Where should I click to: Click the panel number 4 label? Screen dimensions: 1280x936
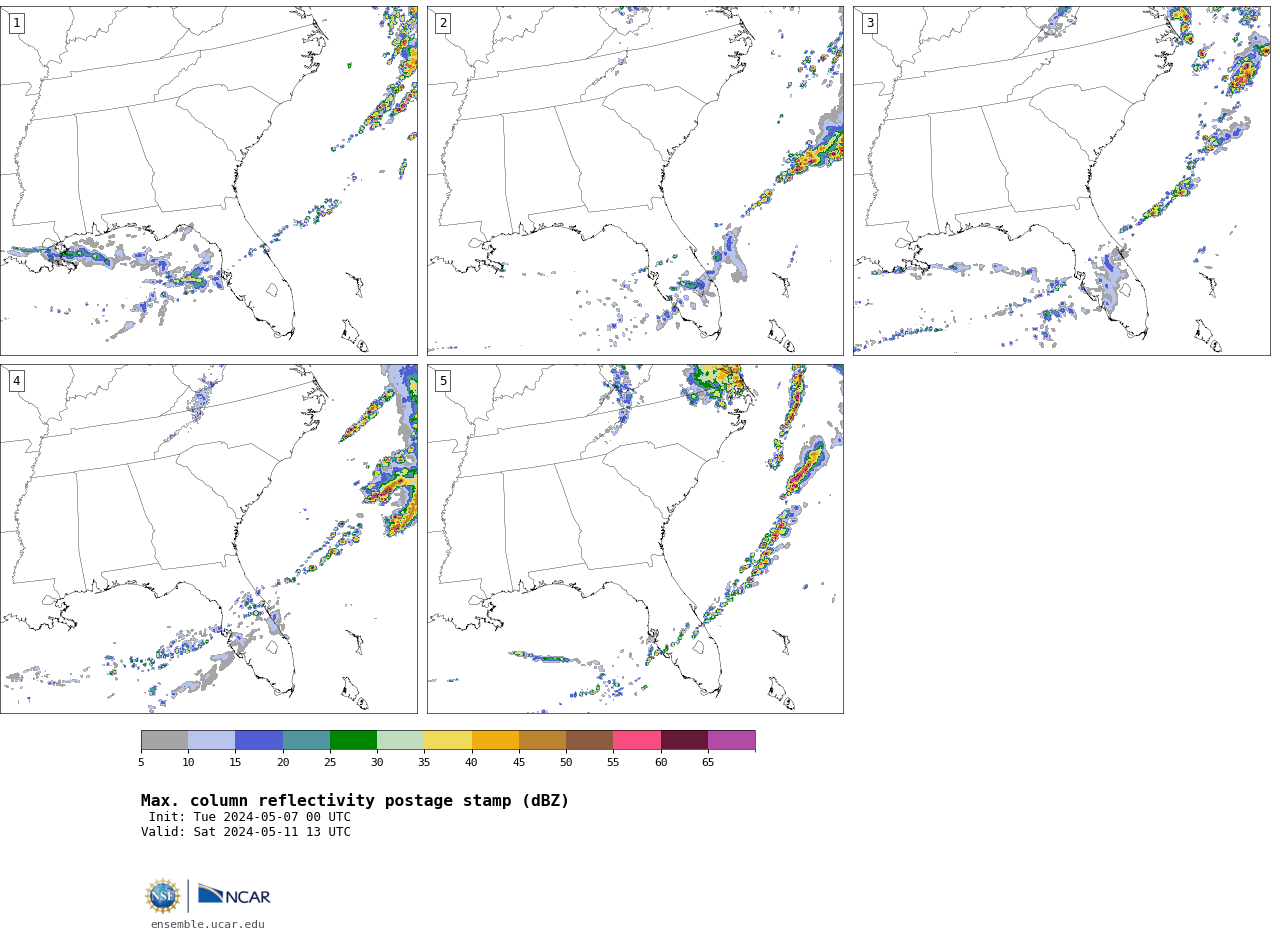pyautogui.click(x=16, y=381)
